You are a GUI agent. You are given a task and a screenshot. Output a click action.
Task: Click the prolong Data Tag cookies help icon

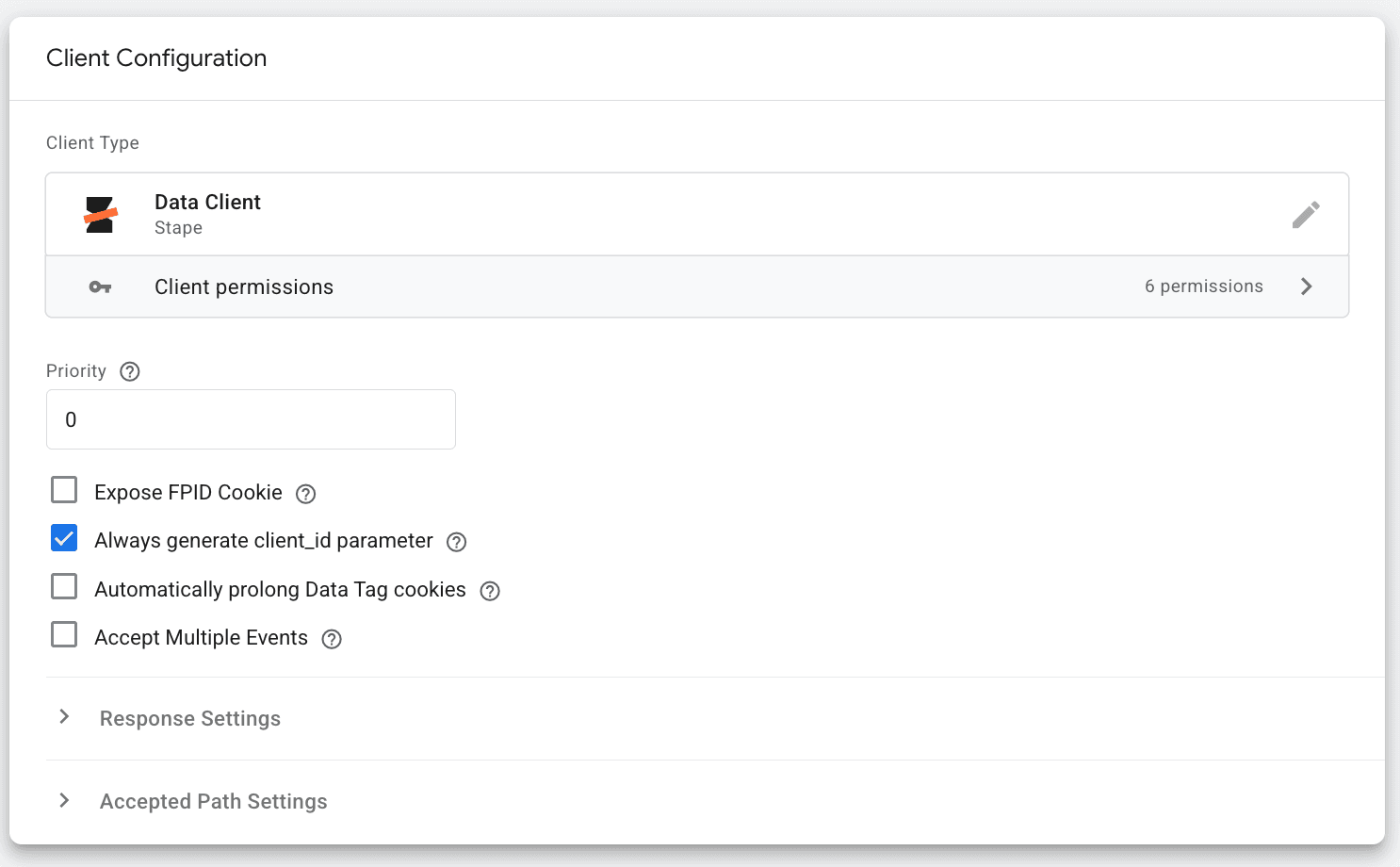click(x=489, y=591)
